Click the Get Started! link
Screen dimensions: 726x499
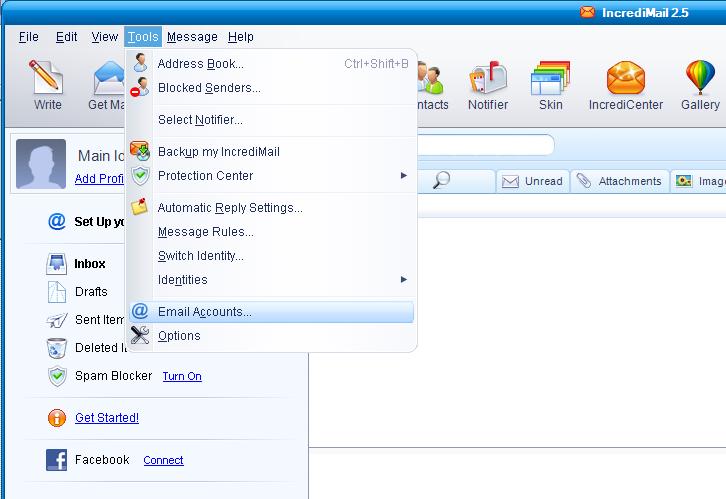[x=107, y=418]
